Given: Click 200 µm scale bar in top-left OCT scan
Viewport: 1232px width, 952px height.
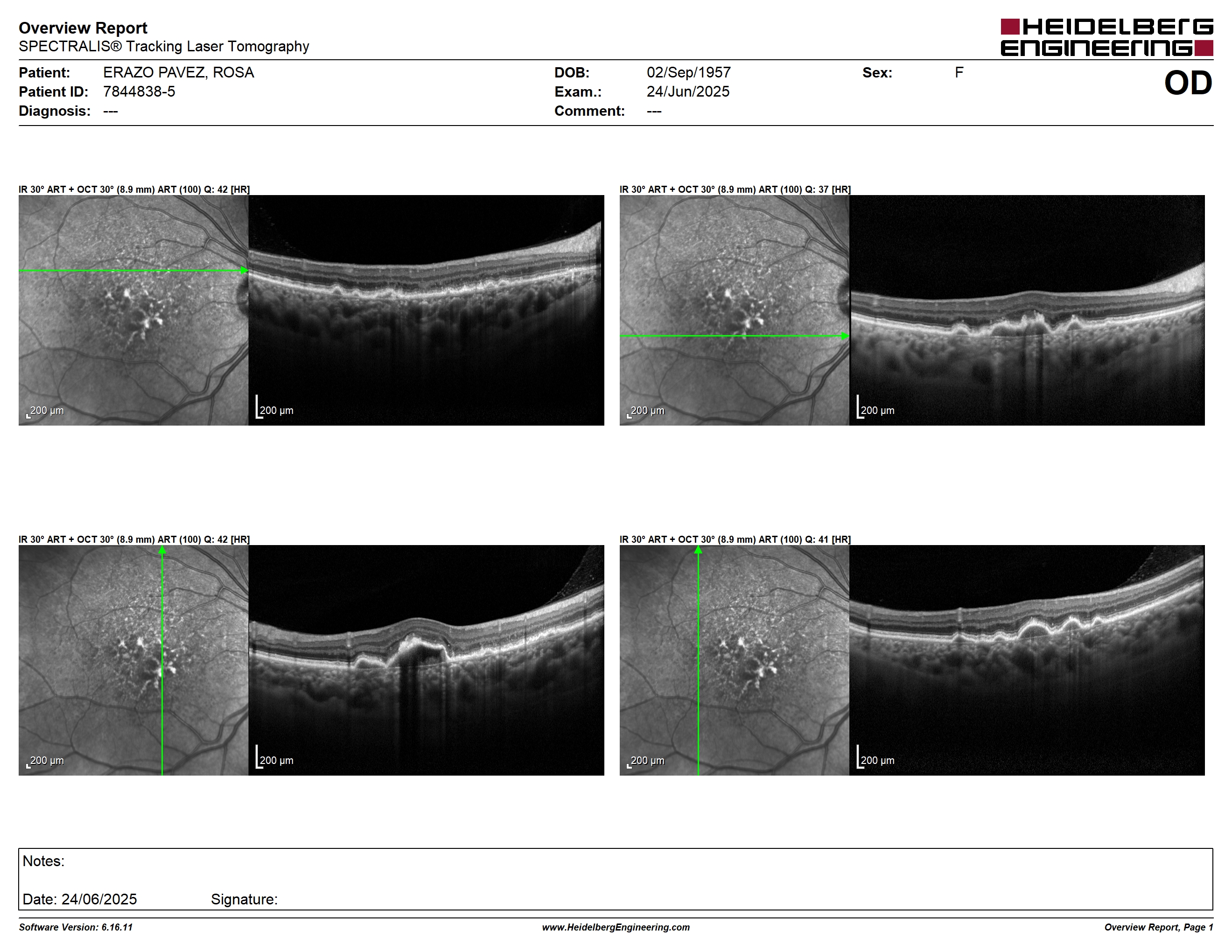Looking at the screenshot, I should [275, 407].
